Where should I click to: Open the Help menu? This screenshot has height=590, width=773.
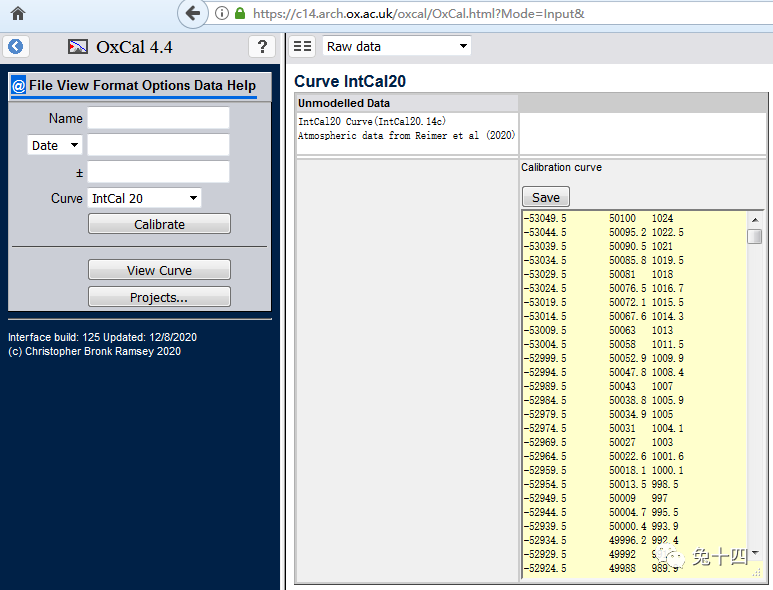pos(242,85)
